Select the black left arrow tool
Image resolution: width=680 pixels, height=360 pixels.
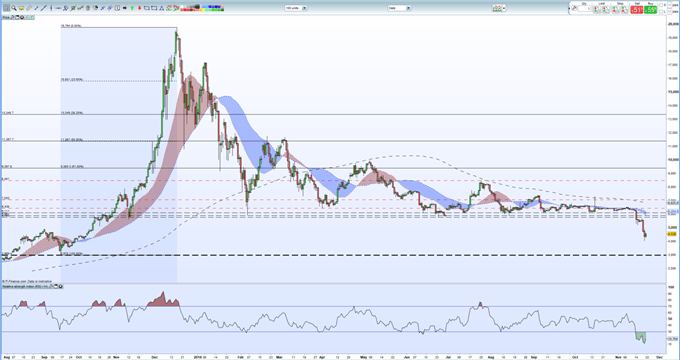[x=124, y=8]
